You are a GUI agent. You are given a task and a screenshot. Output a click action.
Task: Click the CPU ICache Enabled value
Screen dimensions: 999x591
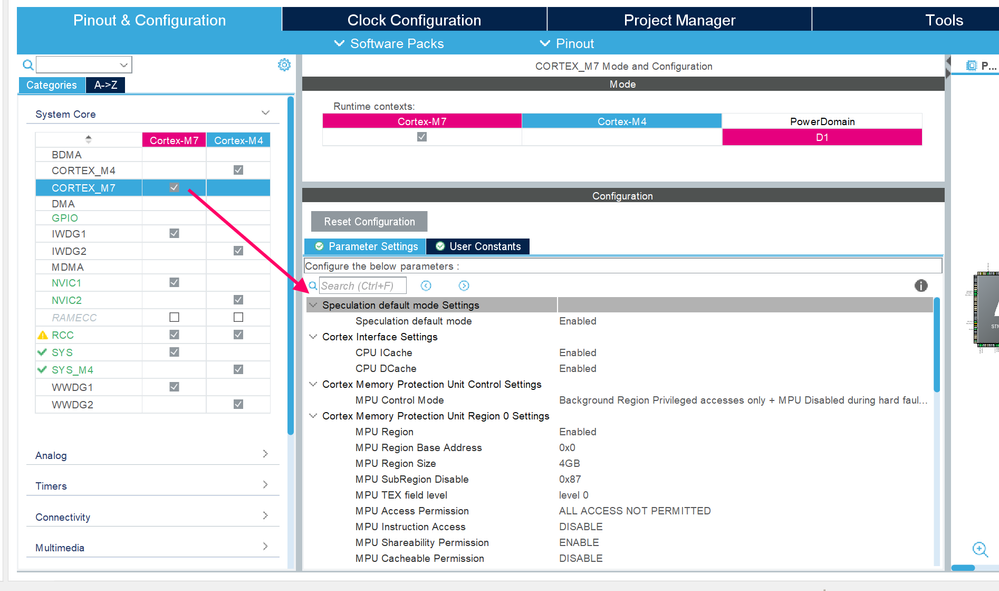point(578,353)
